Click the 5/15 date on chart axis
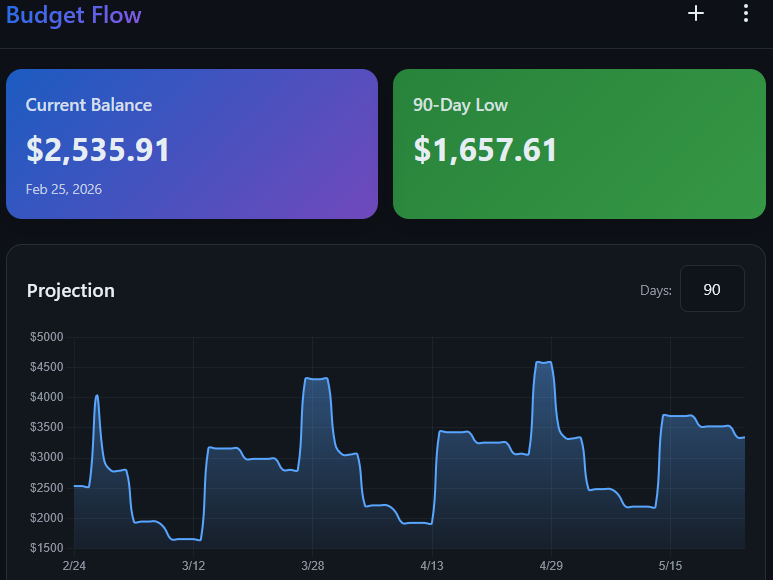 (x=671, y=565)
